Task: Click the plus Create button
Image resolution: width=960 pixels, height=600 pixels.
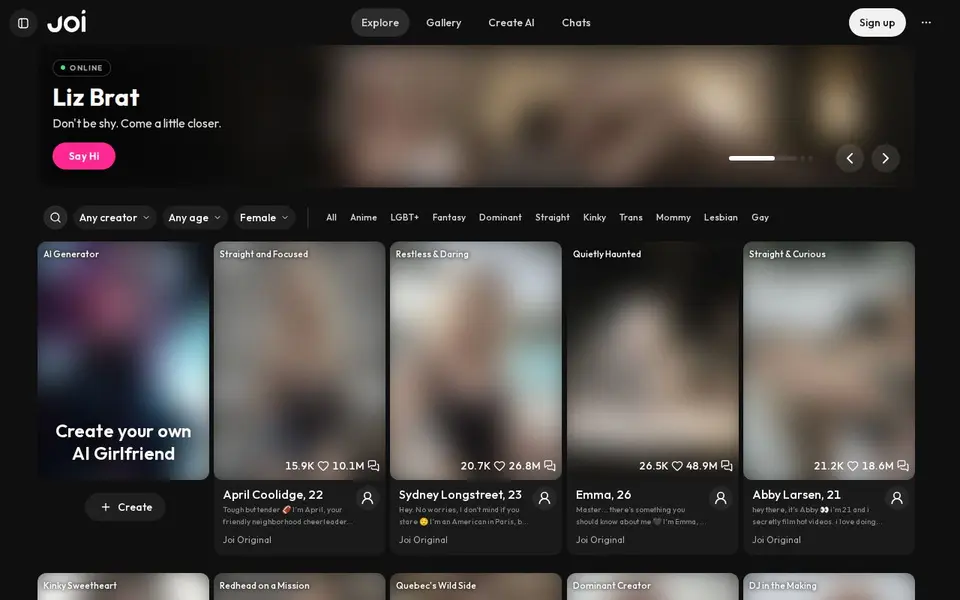Action: pyautogui.click(x=126, y=507)
